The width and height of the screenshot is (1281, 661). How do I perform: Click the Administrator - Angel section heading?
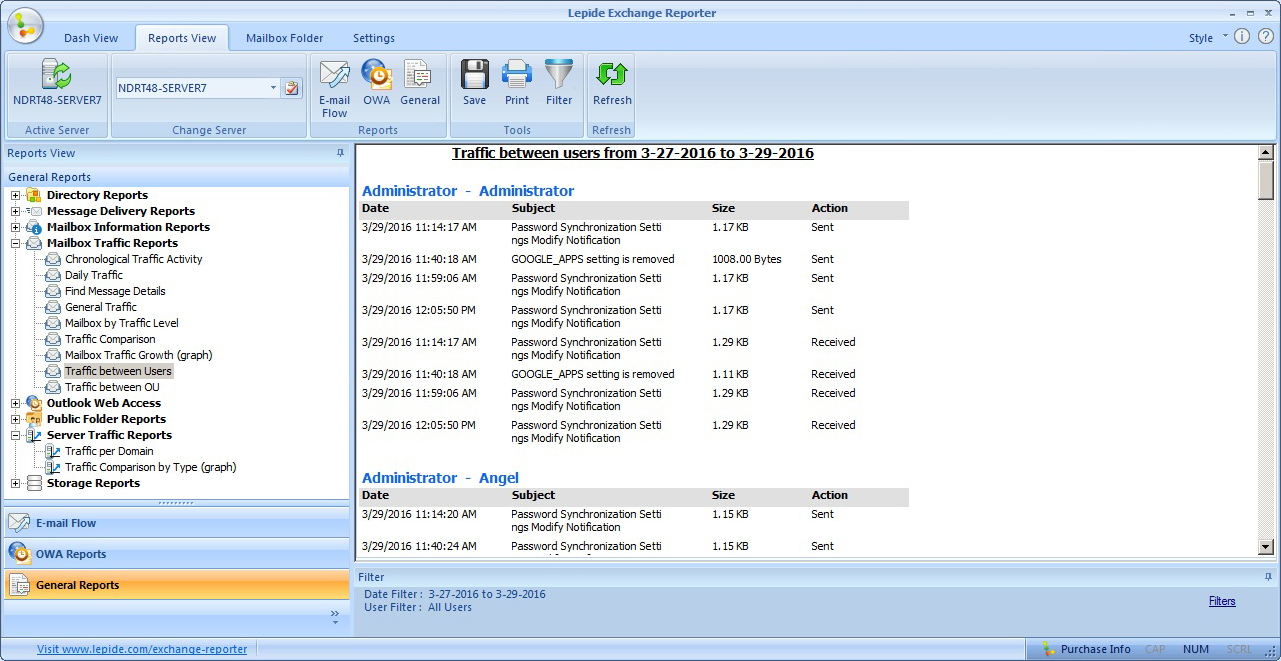(x=440, y=478)
